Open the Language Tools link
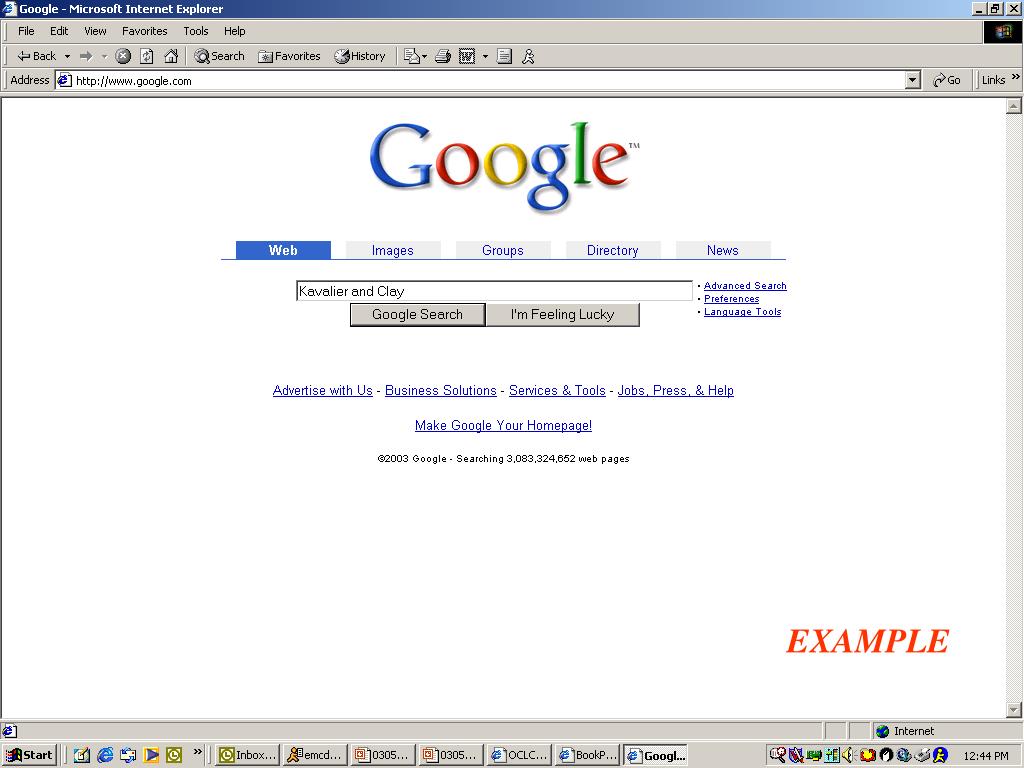Screen dimensions: 1024x768 pos(743,312)
